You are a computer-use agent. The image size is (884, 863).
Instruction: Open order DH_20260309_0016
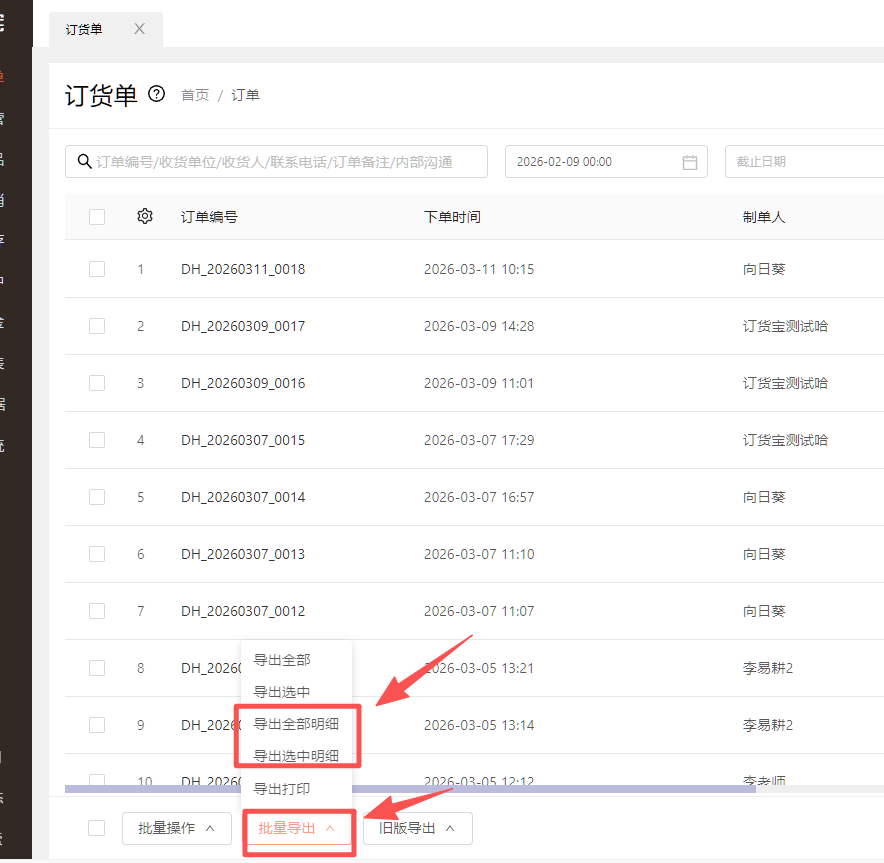click(x=243, y=383)
